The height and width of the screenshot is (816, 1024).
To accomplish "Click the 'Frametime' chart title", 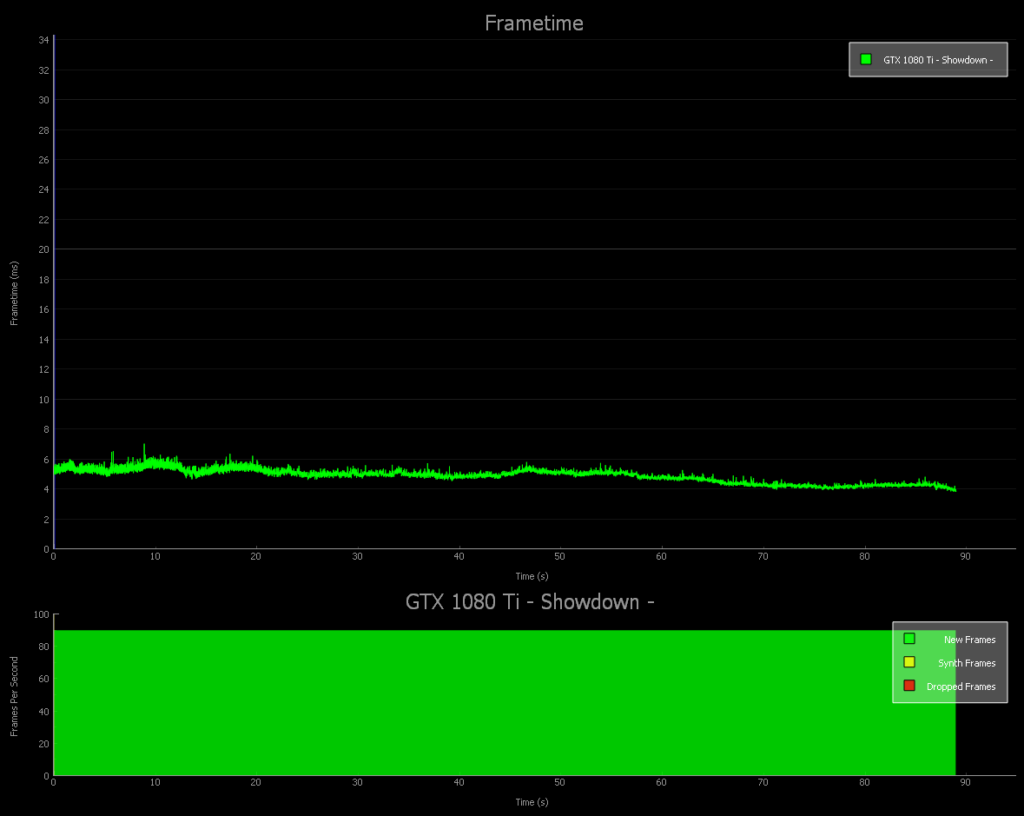I will 534,23.
